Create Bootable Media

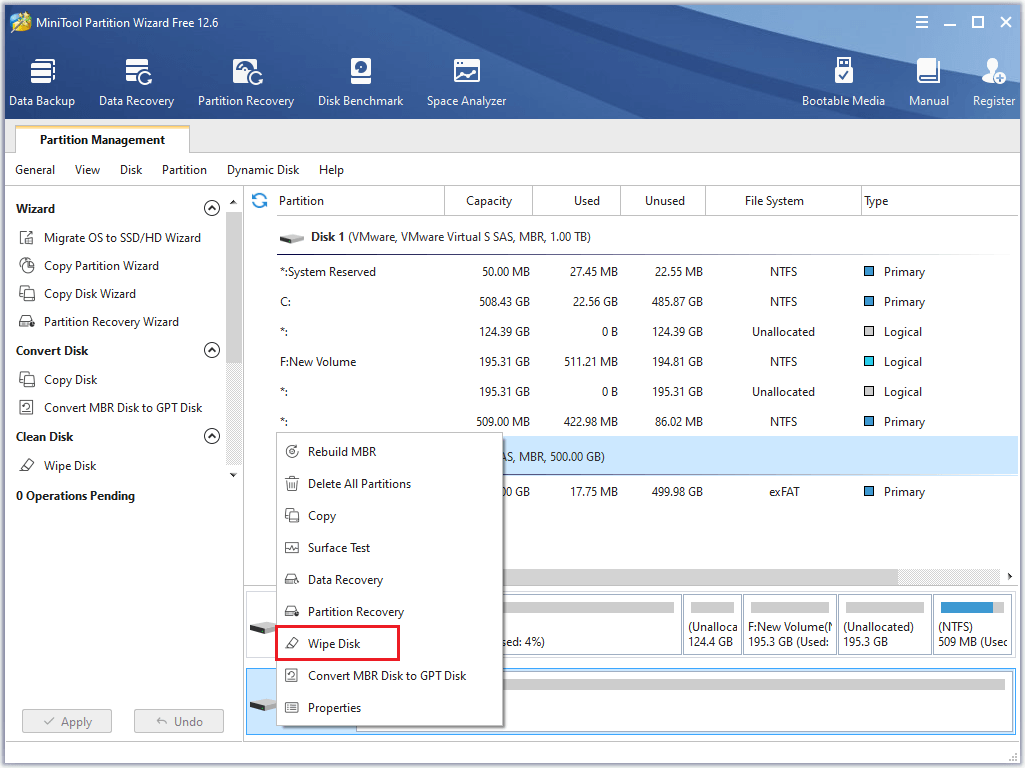[843, 82]
